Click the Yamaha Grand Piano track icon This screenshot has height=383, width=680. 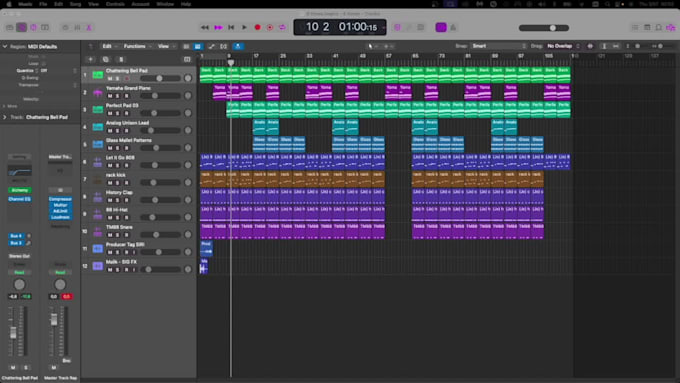pyautogui.click(x=98, y=92)
